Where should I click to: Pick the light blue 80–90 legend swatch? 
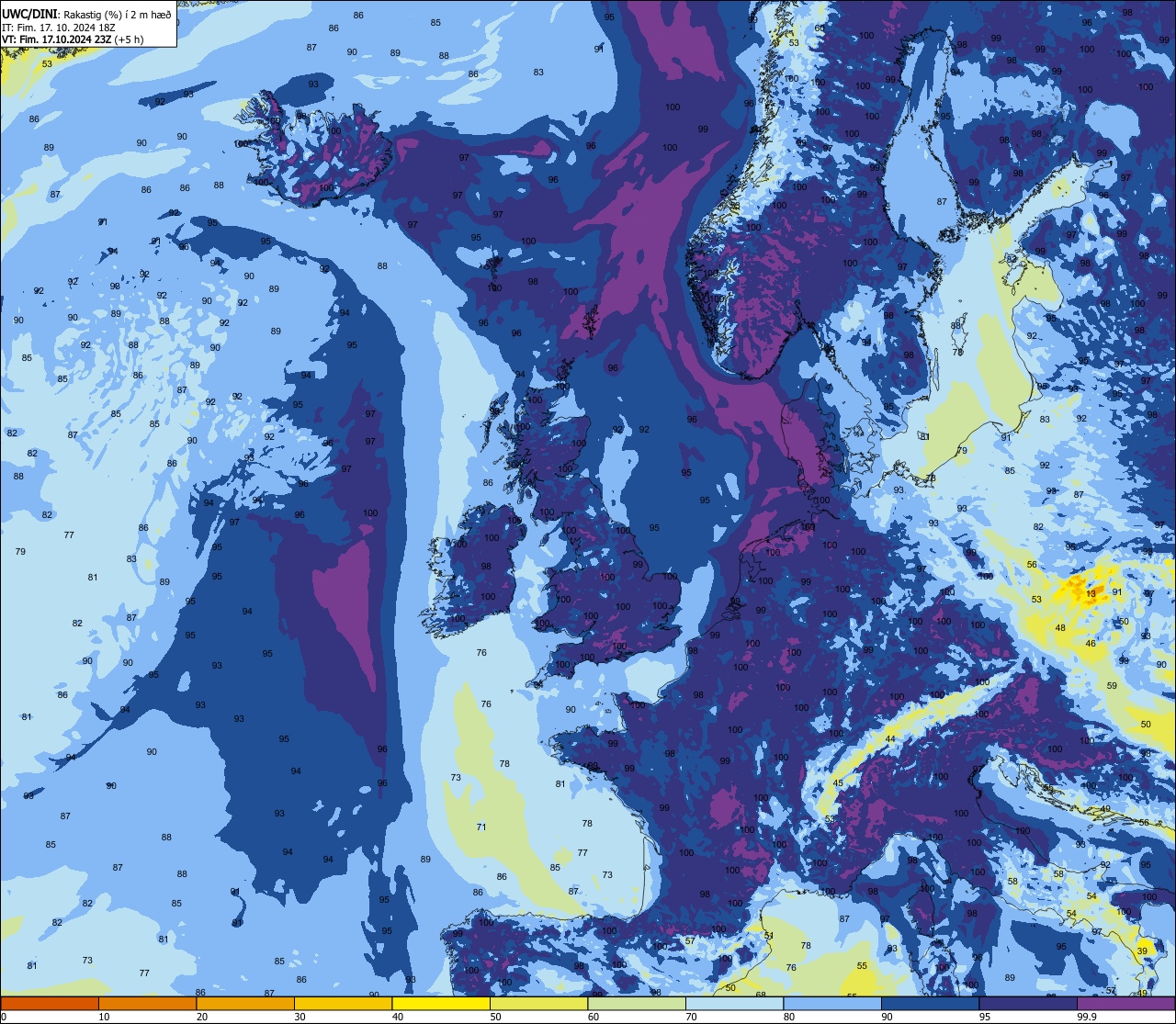click(x=832, y=1003)
